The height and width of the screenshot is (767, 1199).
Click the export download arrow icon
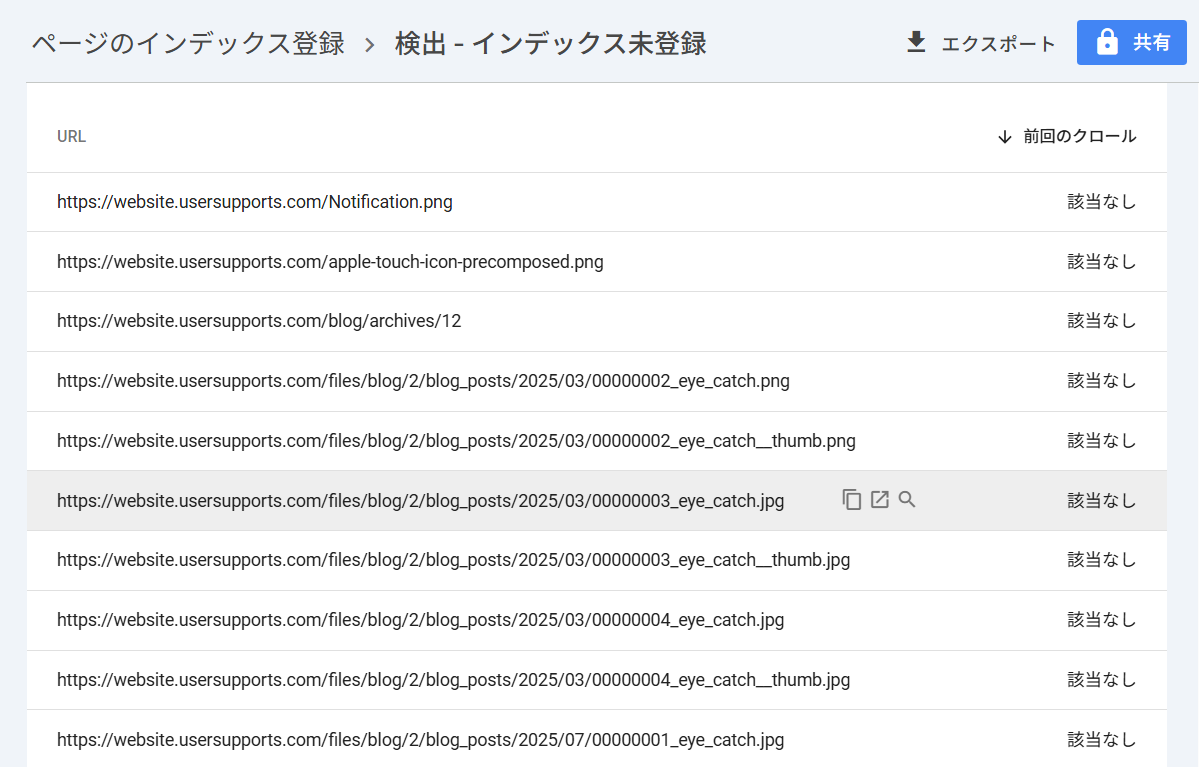(916, 43)
